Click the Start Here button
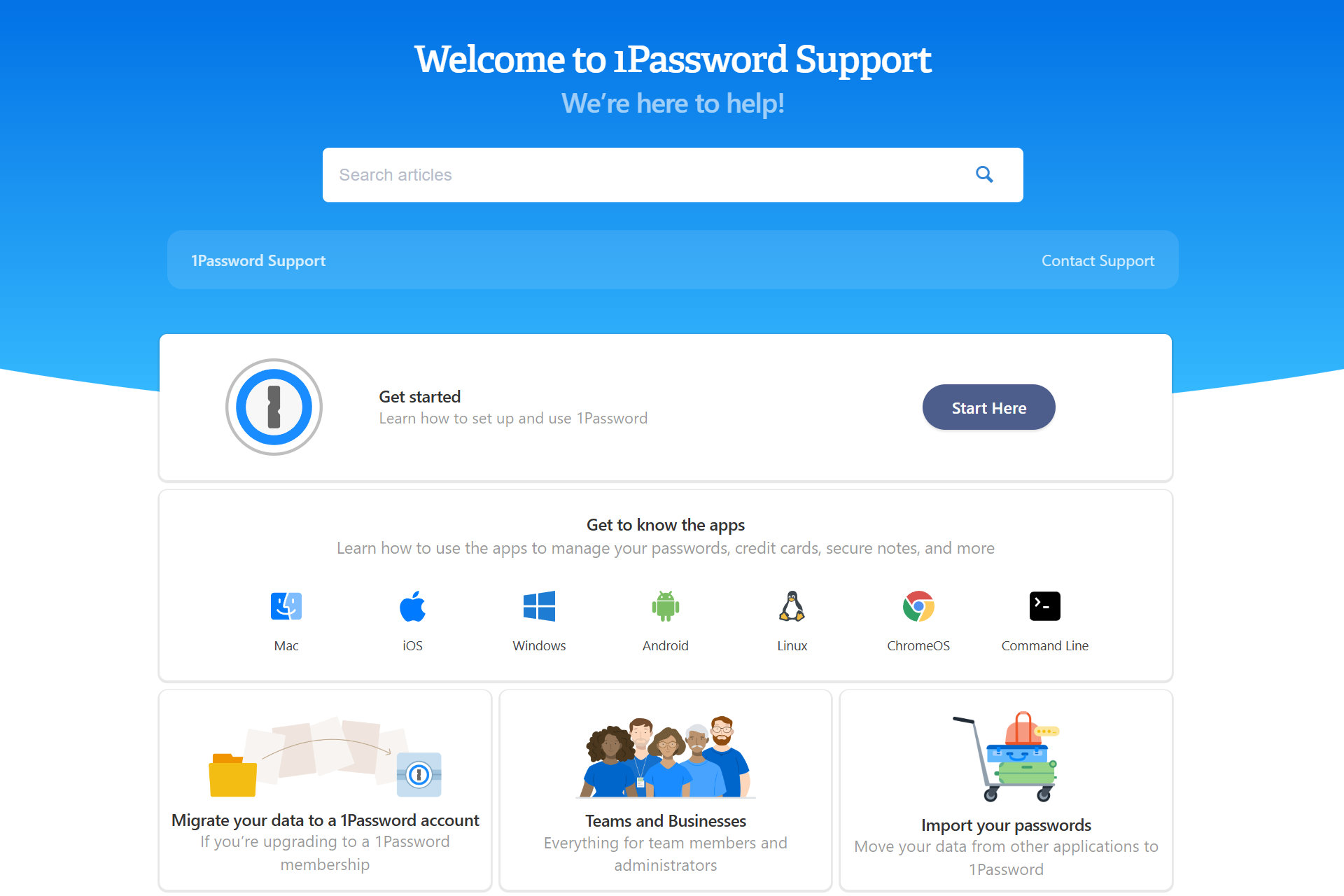The width and height of the screenshot is (1344, 896). (988, 407)
